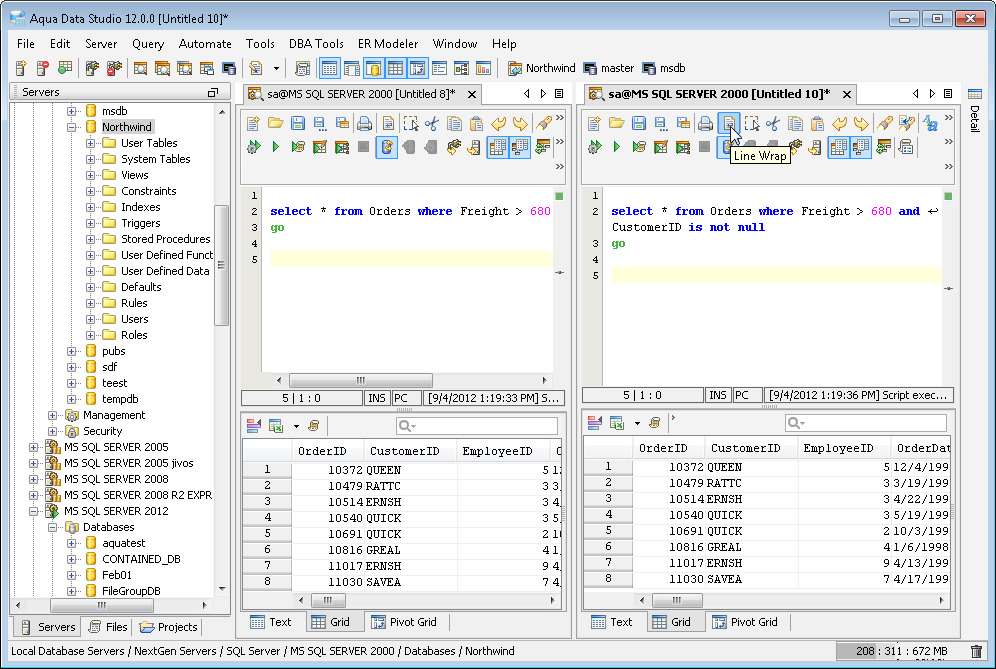The image size is (996, 669).
Task: Click the Northwind database shortcut button
Action: click(x=542, y=68)
